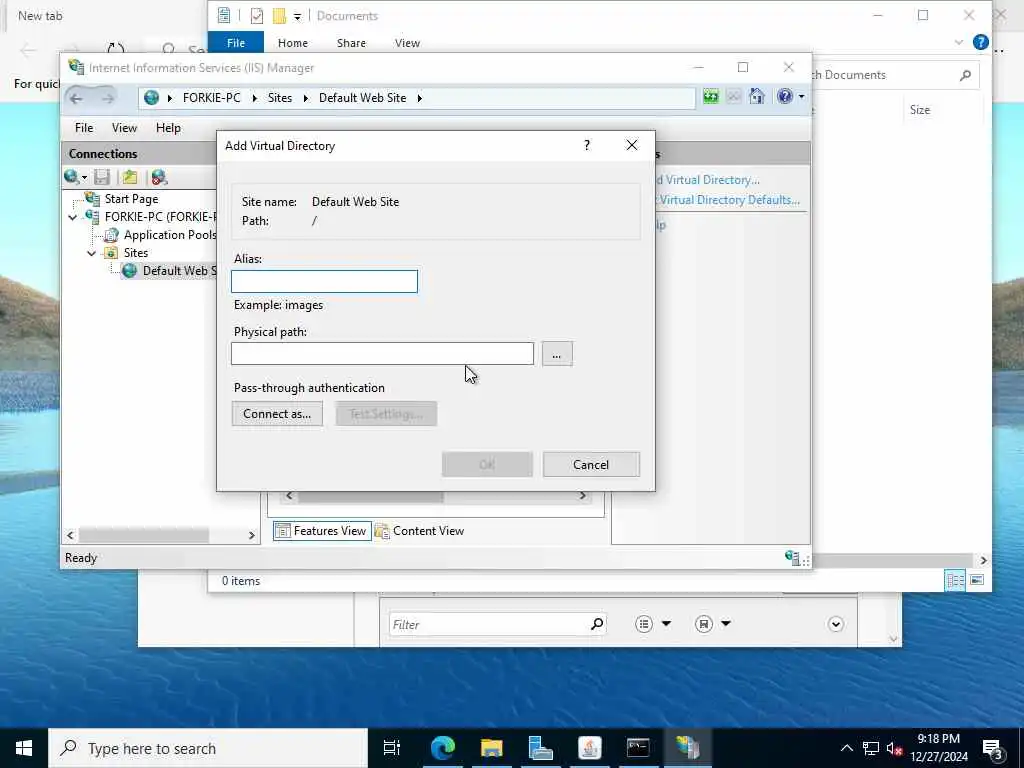1024x768 pixels.
Task: Click FORKIE-PC in the breadcrumb
Action: pyautogui.click(x=212, y=98)
